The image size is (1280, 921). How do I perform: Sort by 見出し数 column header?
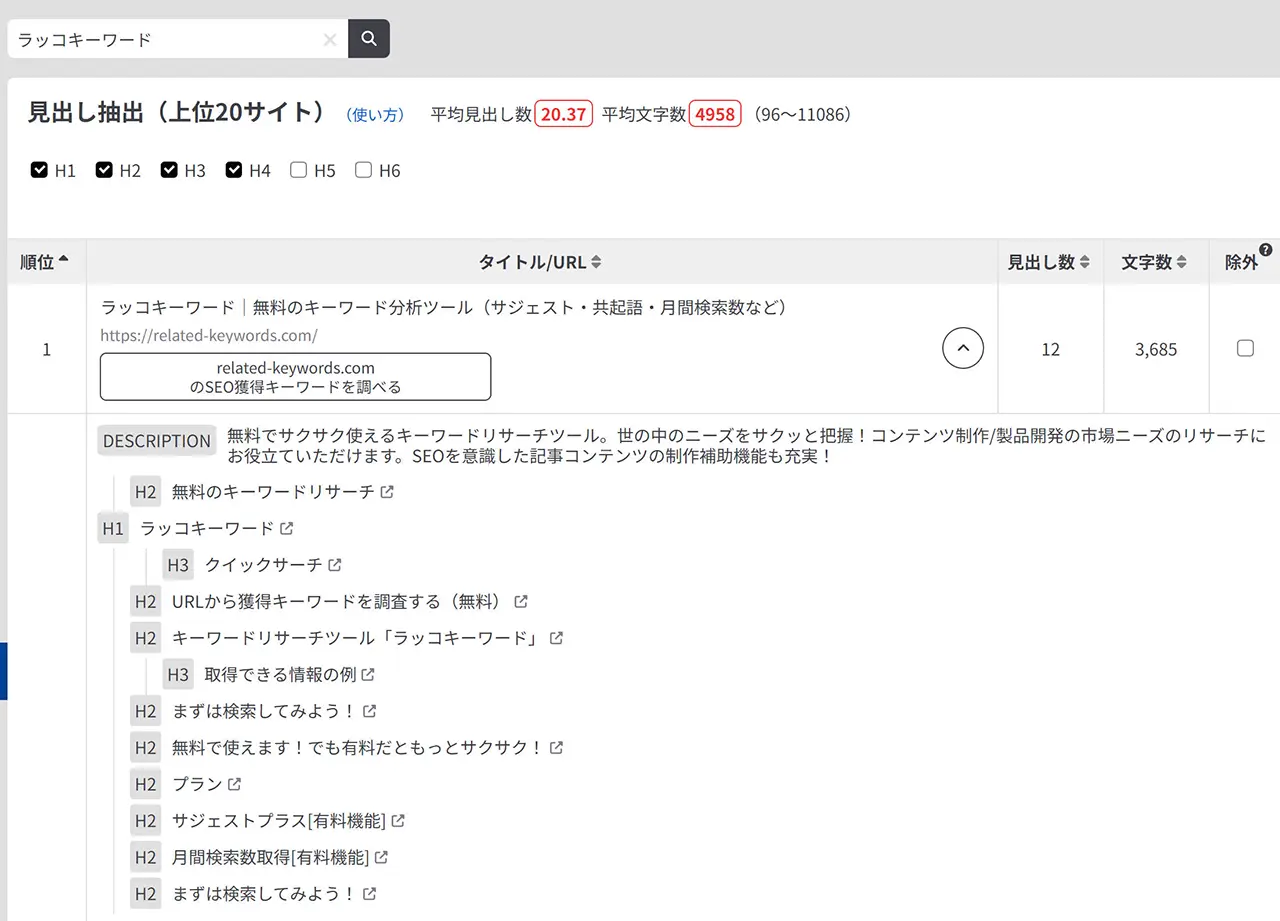[1050, 262]
